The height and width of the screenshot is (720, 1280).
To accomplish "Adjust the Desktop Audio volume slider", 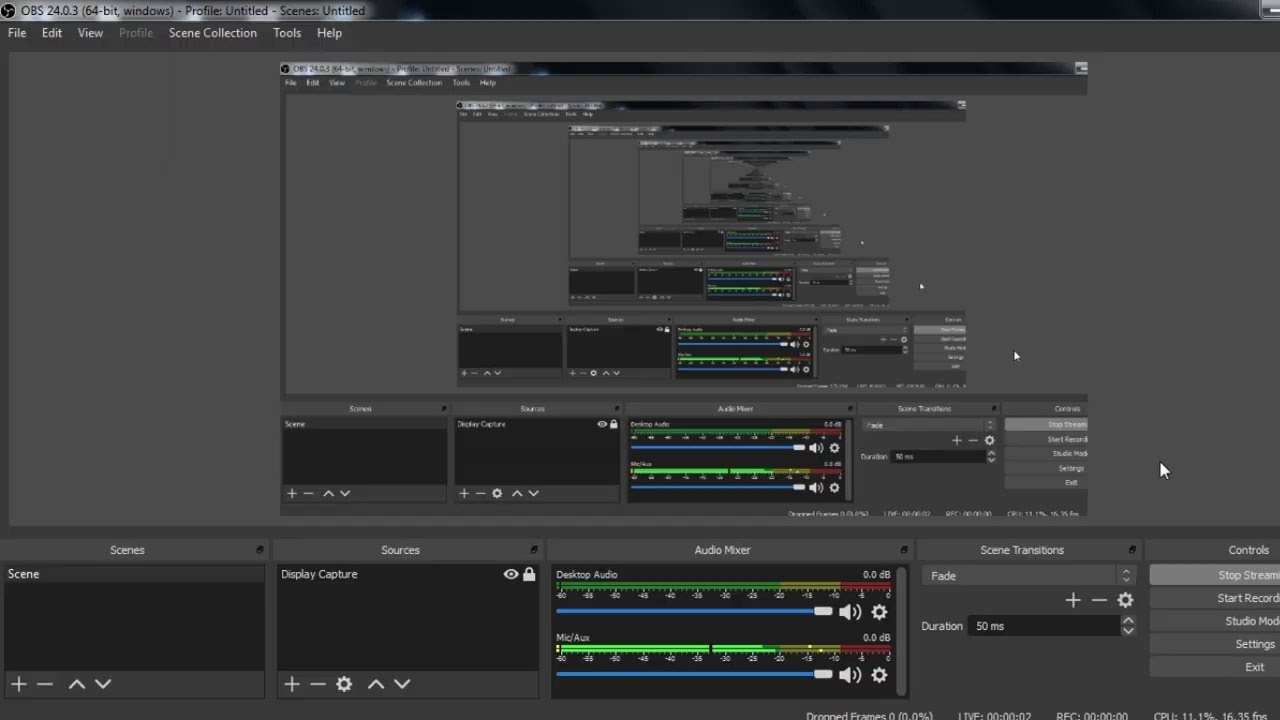I will tap(695, 611).
